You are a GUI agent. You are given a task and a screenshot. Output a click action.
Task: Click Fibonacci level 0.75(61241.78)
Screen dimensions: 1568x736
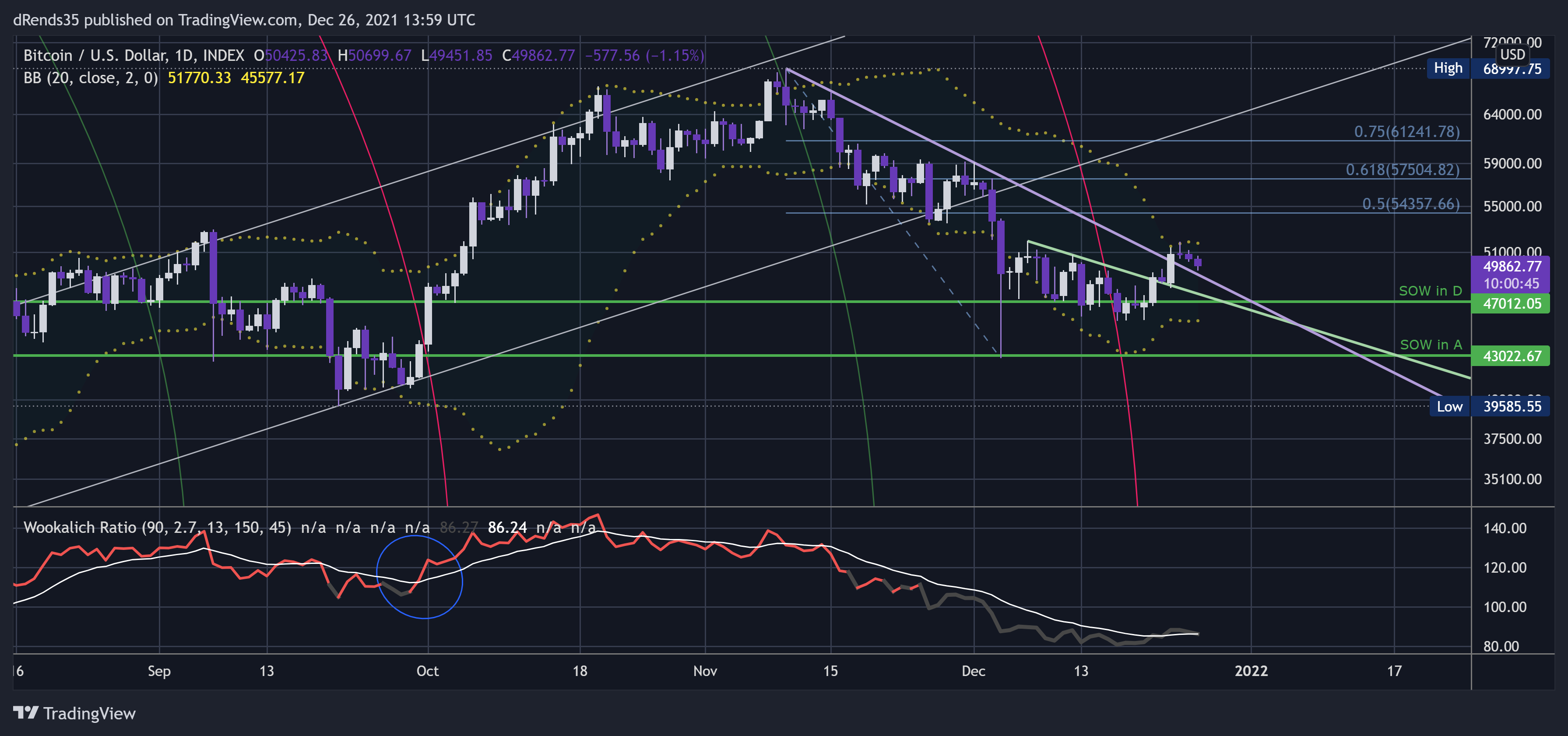coord(1407,131)
